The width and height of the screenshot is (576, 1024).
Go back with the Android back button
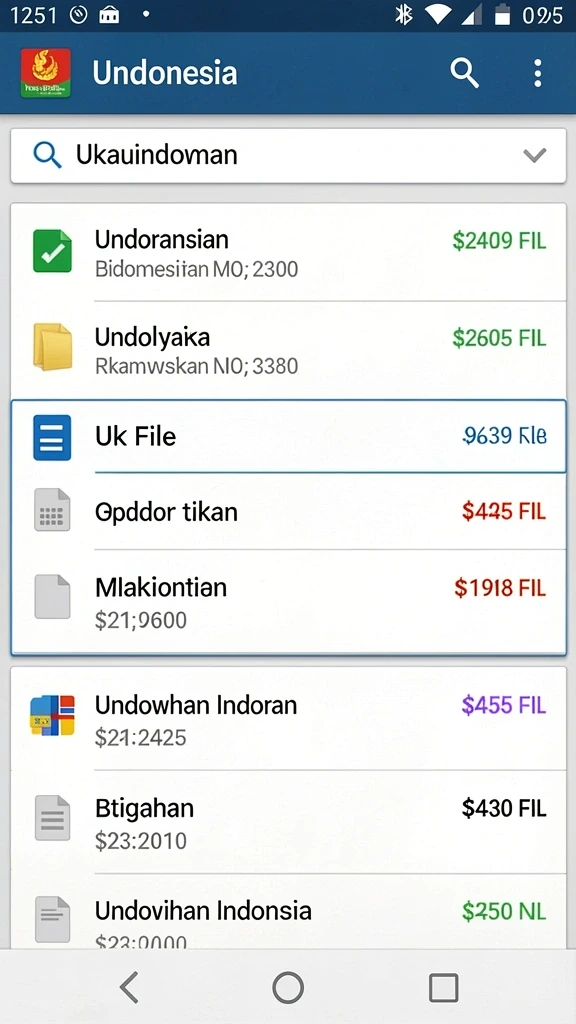129,987
